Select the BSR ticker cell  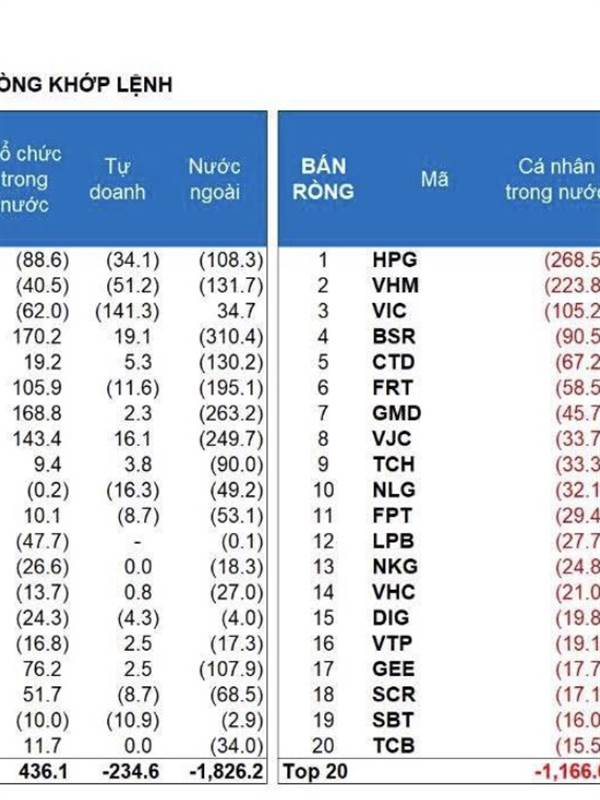393,337
